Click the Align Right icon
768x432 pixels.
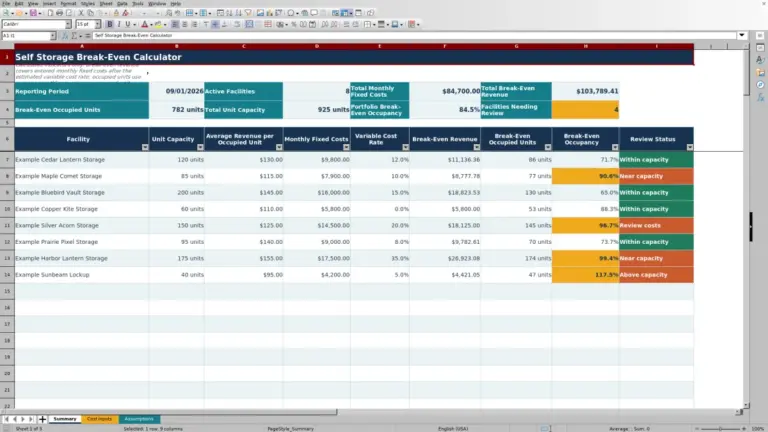point(194,24)
